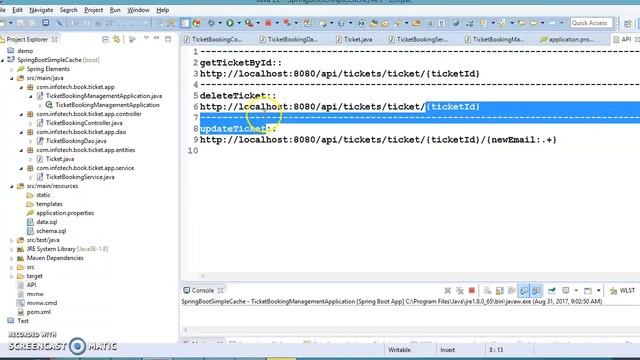The width and height of the screenshot is (640, 360).
Task: Click the Save icon in main toolbar
Action: pos(20,23)
